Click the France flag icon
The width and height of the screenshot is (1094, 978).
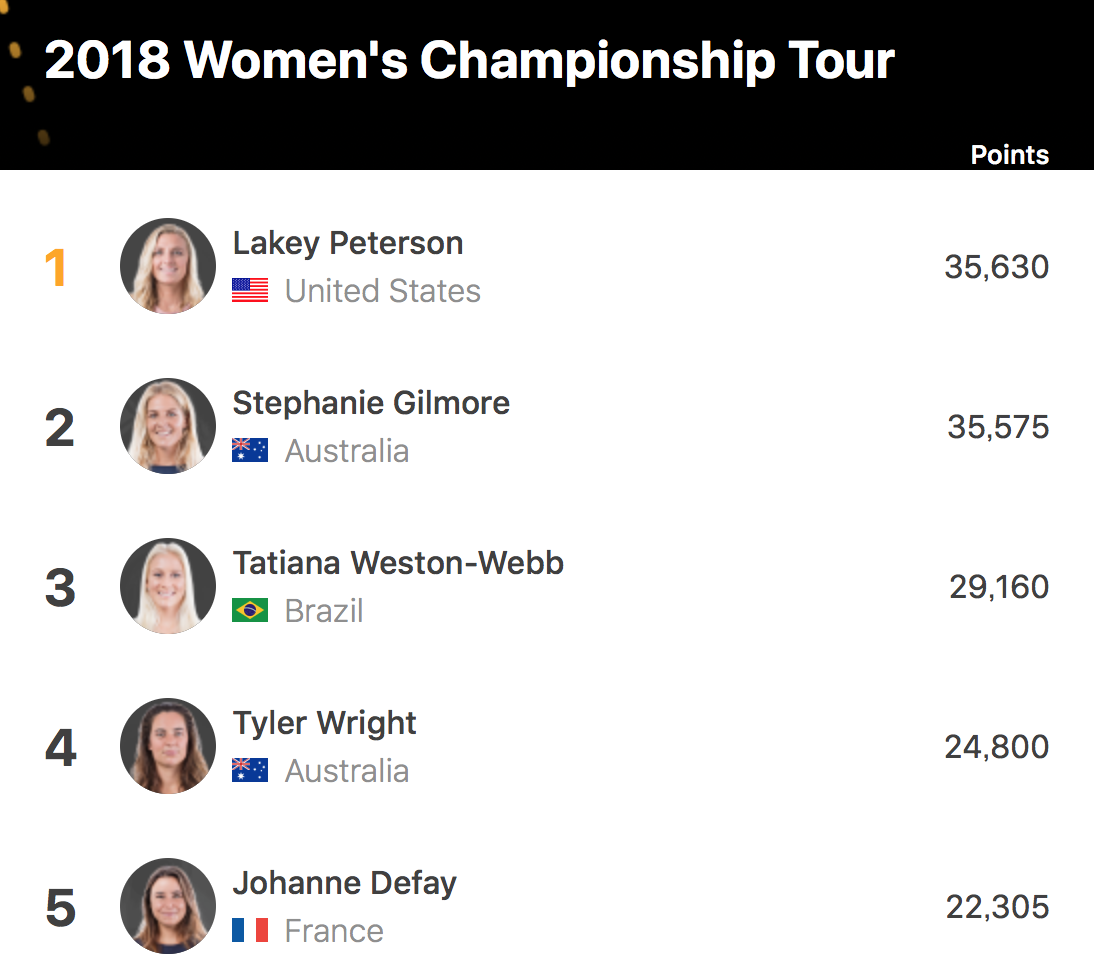[x=250, y=931]
